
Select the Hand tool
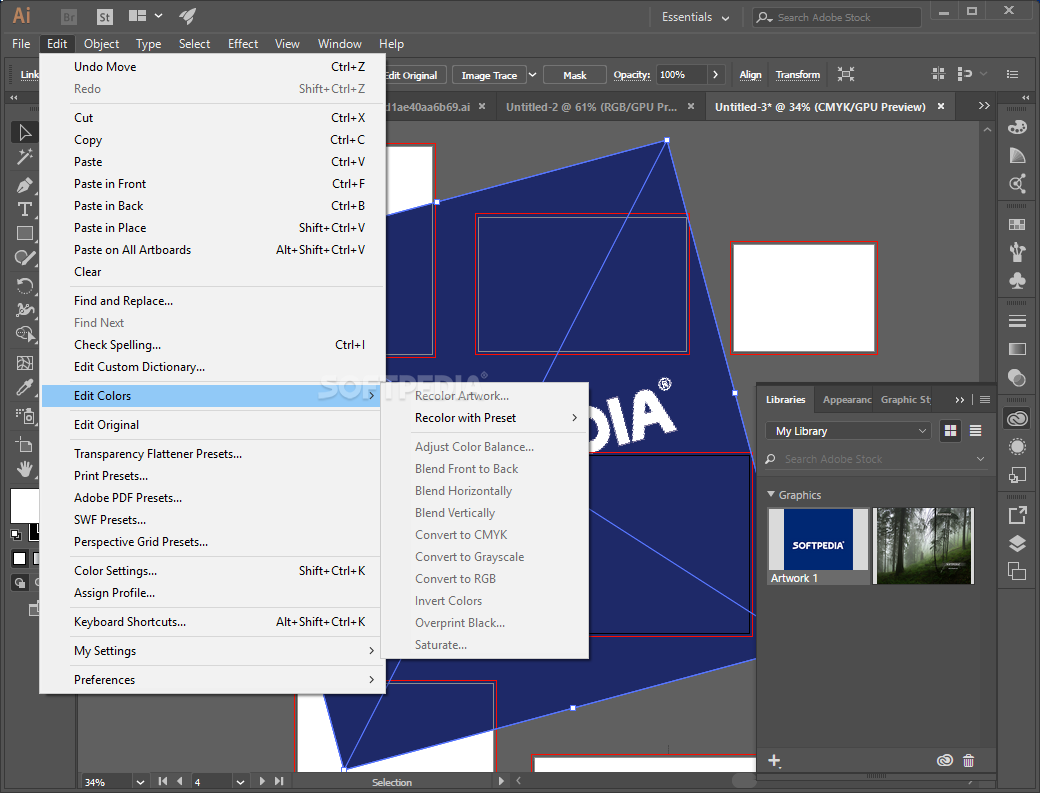point(25,469)
